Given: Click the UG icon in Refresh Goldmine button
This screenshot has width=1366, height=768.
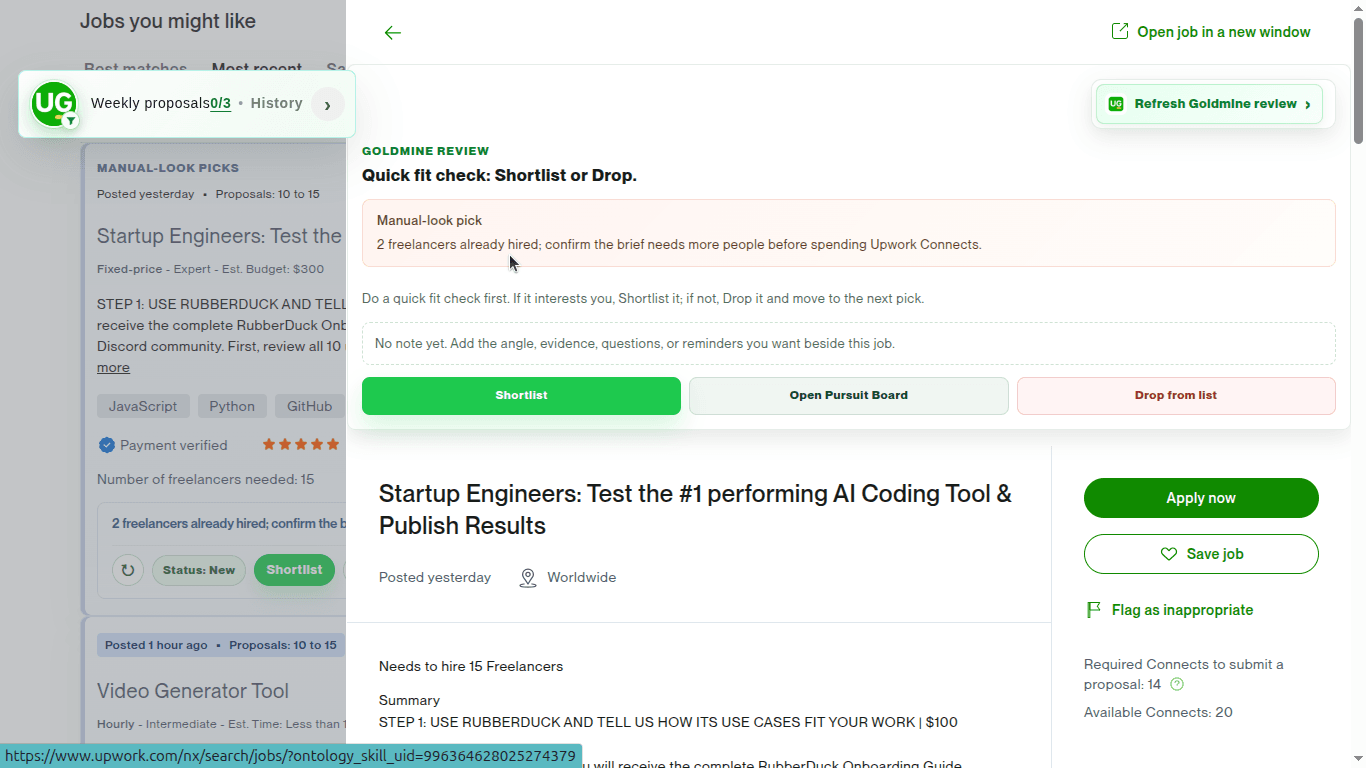Looking at the screenshot, I should click(x=1116, y=104).
